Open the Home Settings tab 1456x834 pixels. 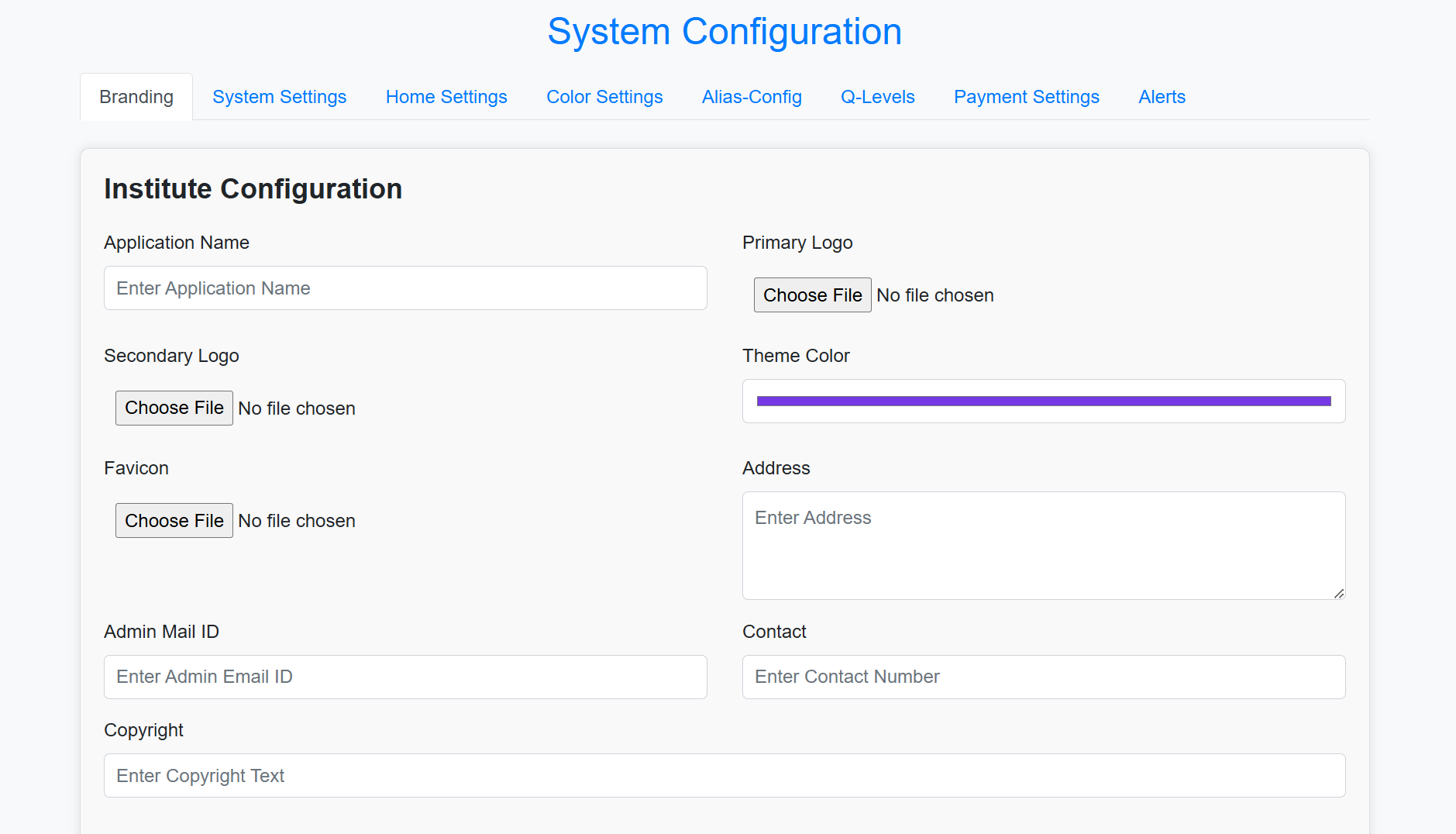point(446,97)
